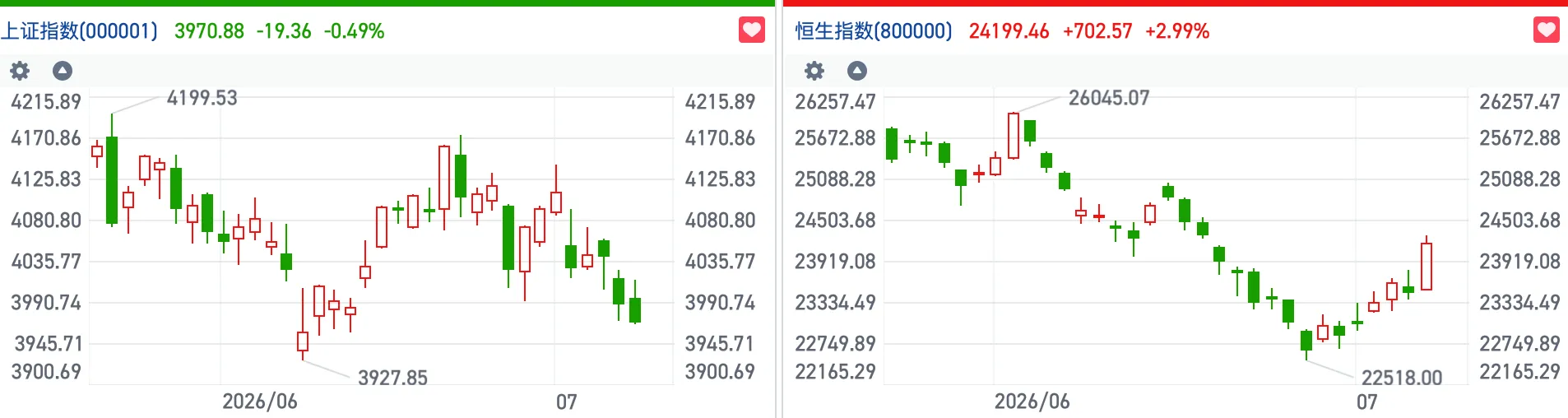Select the 22518.00 low price label
Image resolution: width=1568 pixels, height=418 pixels.
(1402, 378)
